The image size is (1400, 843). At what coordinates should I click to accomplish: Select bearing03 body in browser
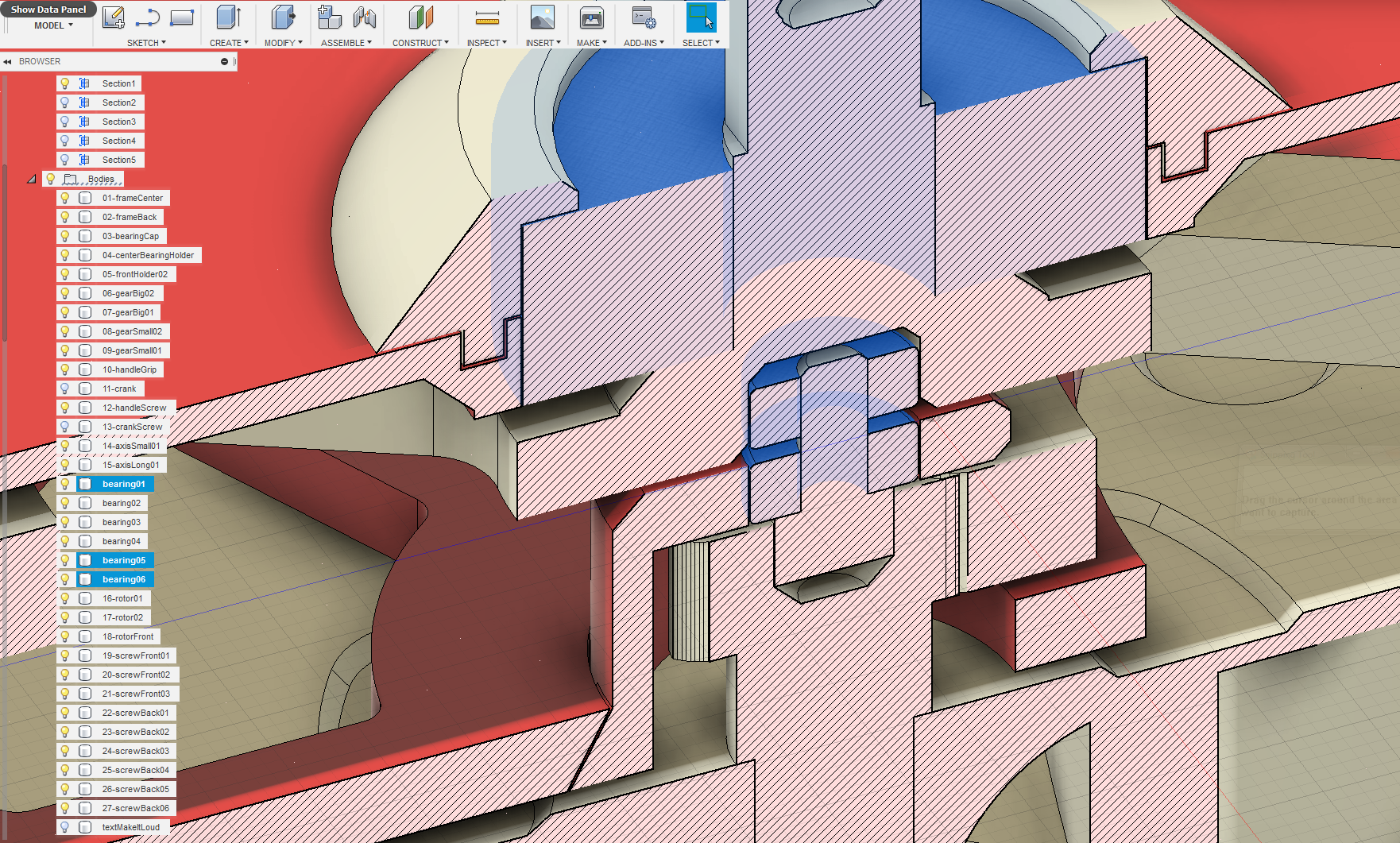(x=122, y=522)
